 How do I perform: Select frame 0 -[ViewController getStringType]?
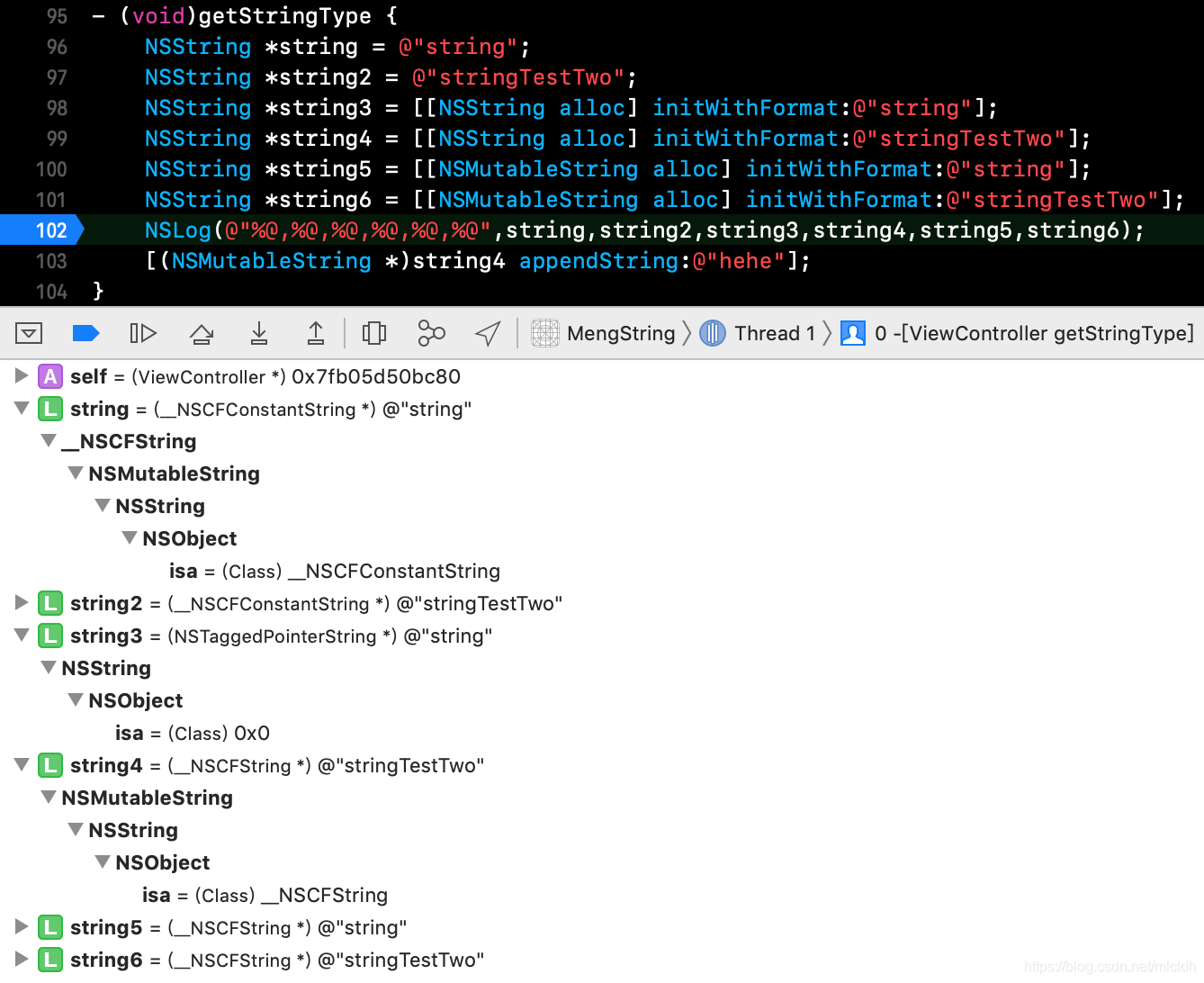[x=1035, y=333]
